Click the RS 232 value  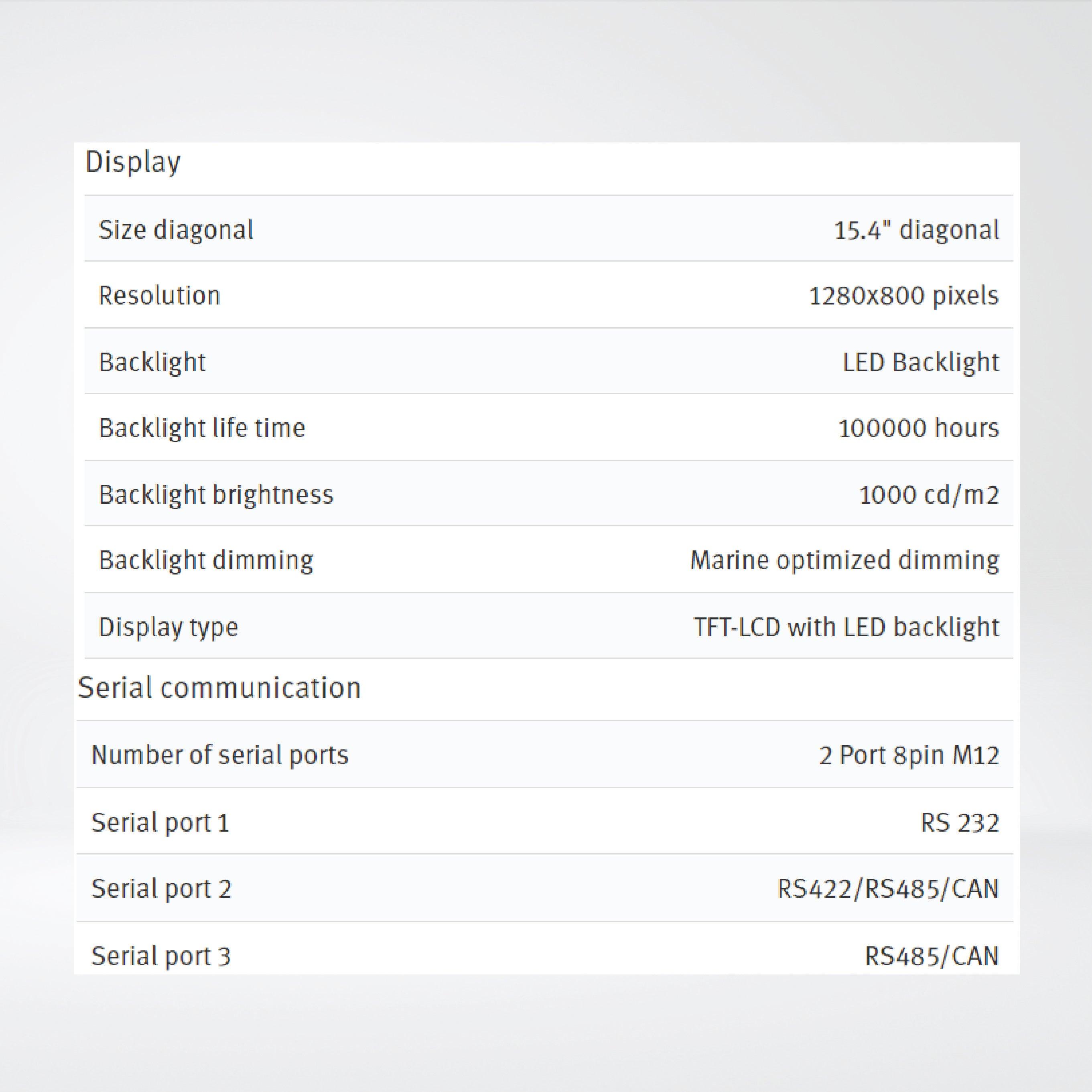pyautogui.click(x=960, y=822)
